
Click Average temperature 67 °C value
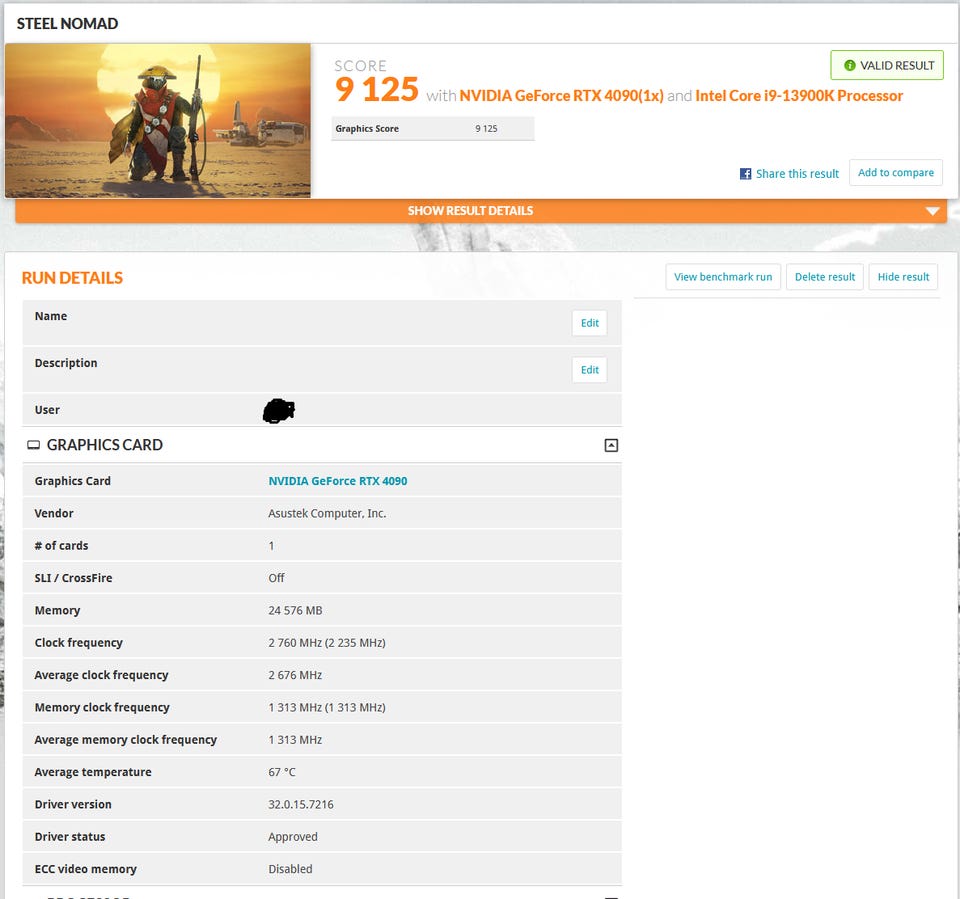(x=282, y=773)
